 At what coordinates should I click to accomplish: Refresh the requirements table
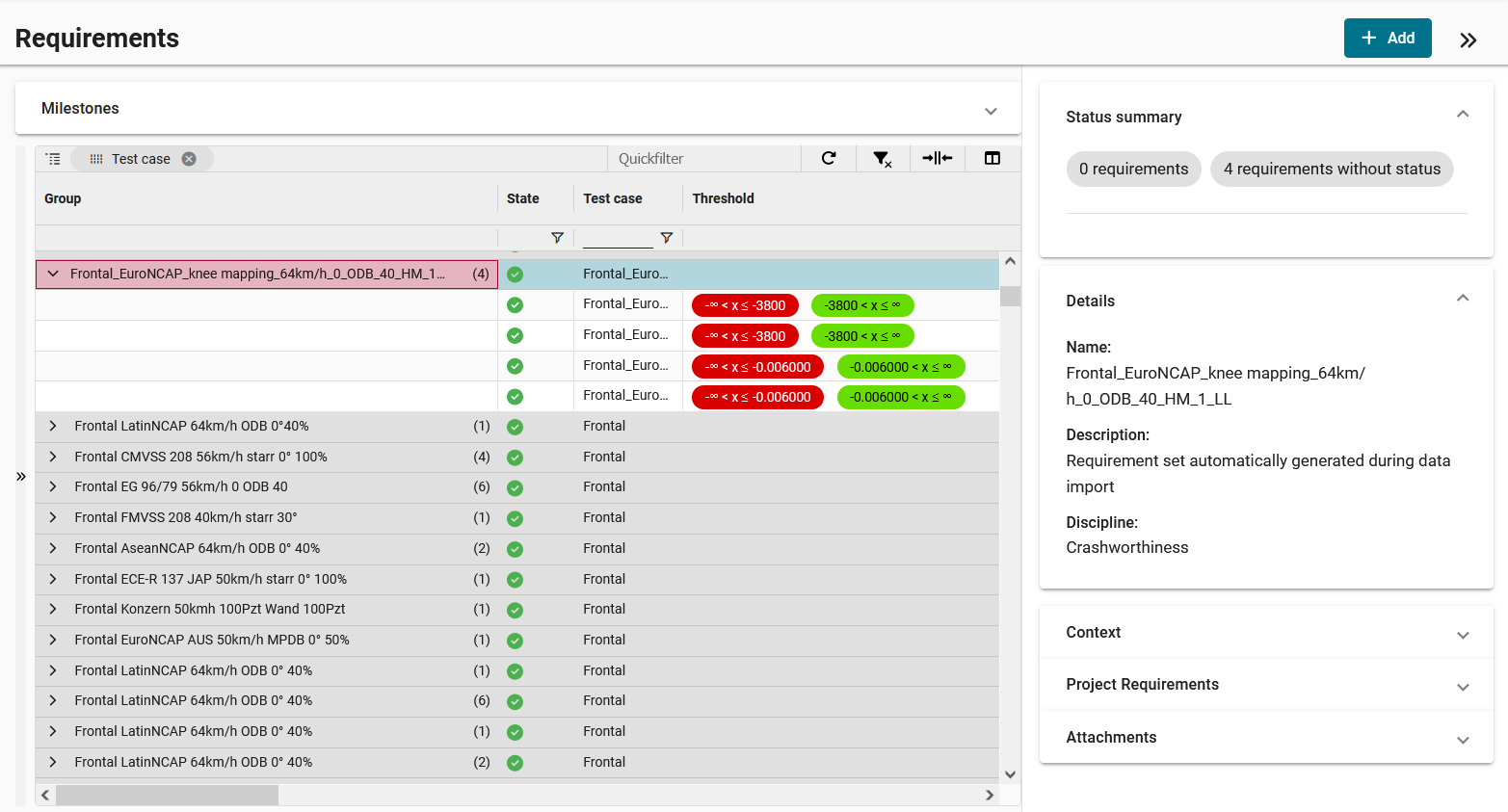pos(829,158)
